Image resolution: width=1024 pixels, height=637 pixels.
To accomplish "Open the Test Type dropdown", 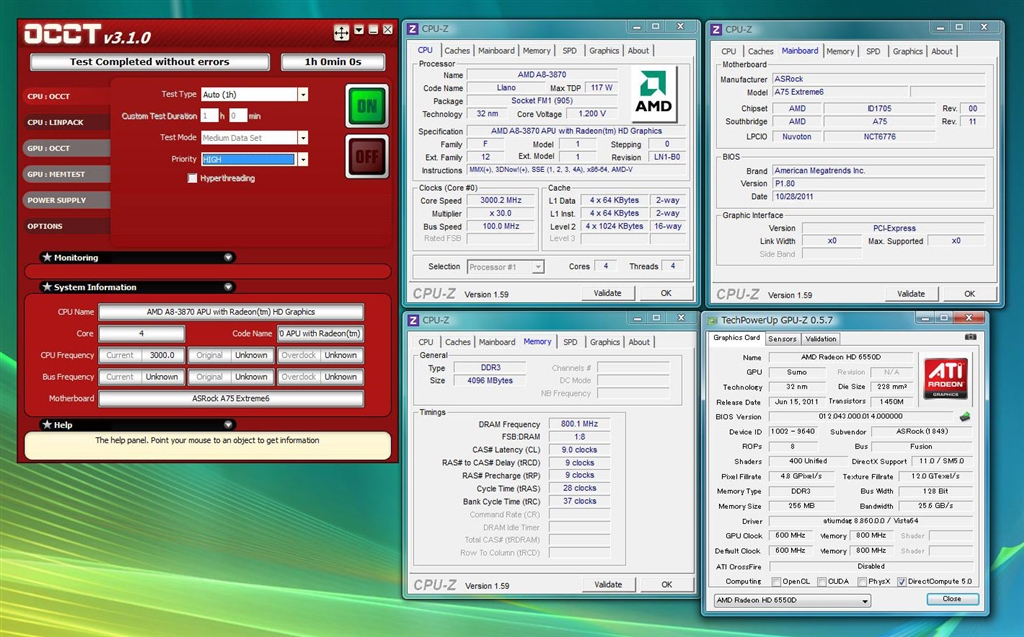I will click(303, 95).
